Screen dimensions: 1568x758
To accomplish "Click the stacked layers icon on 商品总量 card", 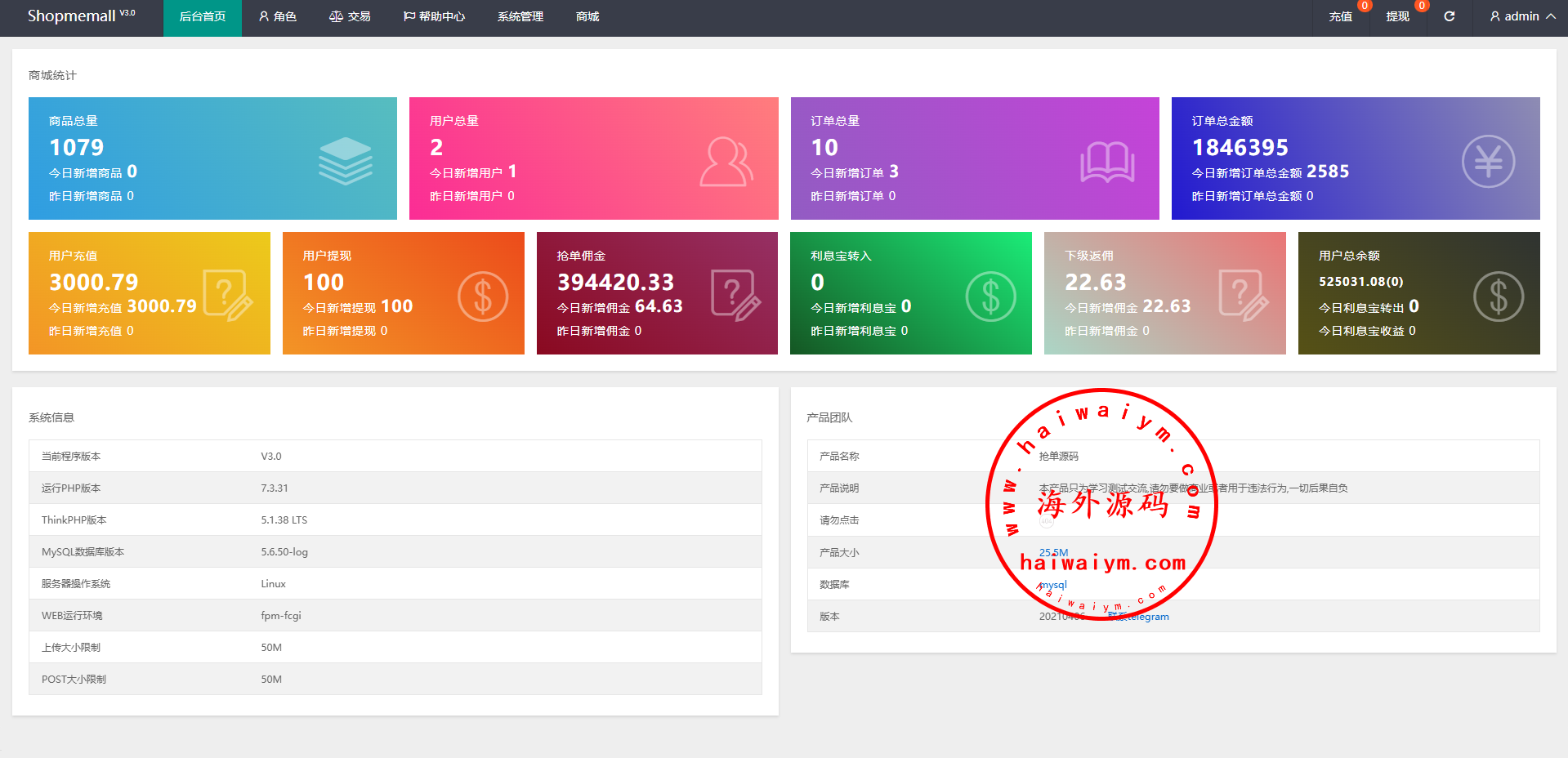I will (345, 161).
